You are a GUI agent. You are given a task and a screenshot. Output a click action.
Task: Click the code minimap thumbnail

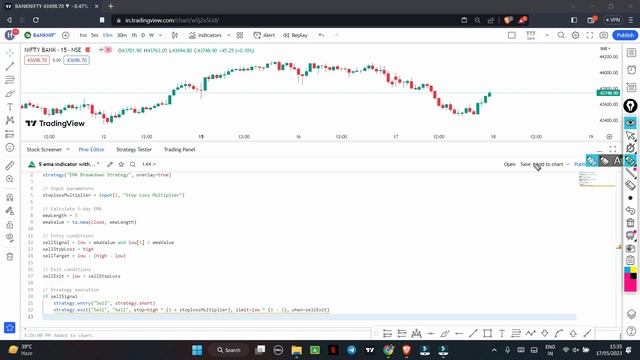(597, 179)
